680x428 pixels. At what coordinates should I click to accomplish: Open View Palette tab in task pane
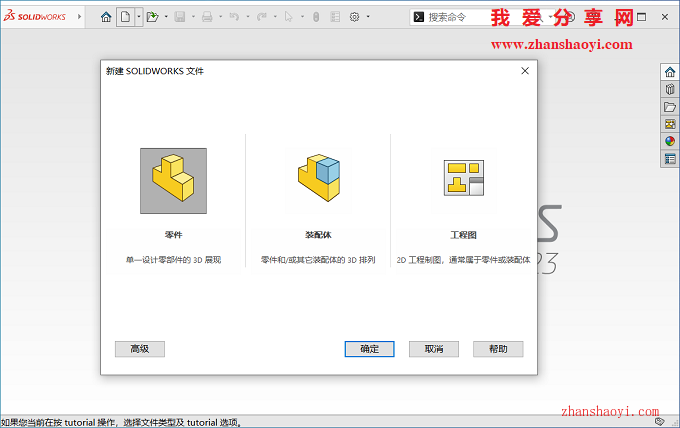[670, 124]
